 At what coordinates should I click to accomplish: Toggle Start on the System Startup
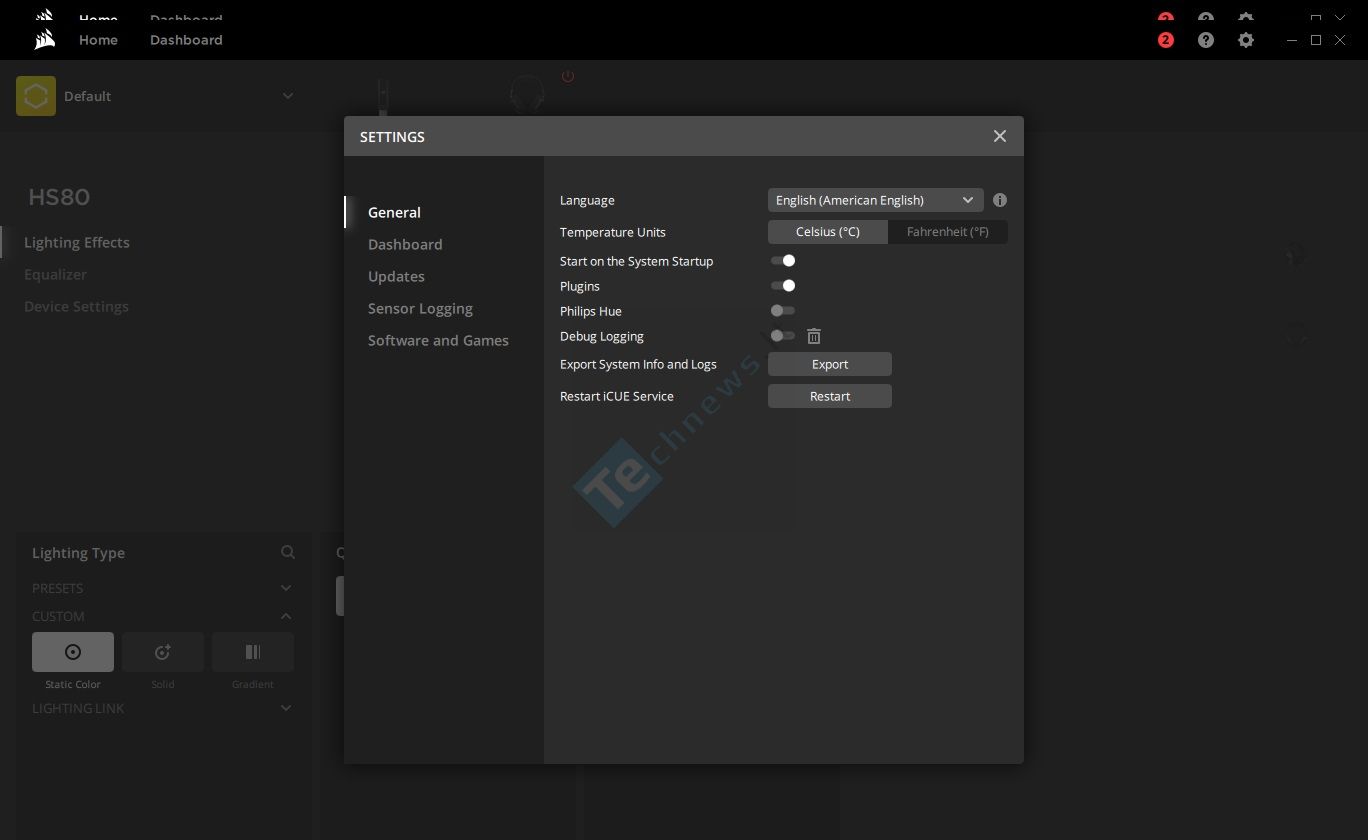coord(783,261)
